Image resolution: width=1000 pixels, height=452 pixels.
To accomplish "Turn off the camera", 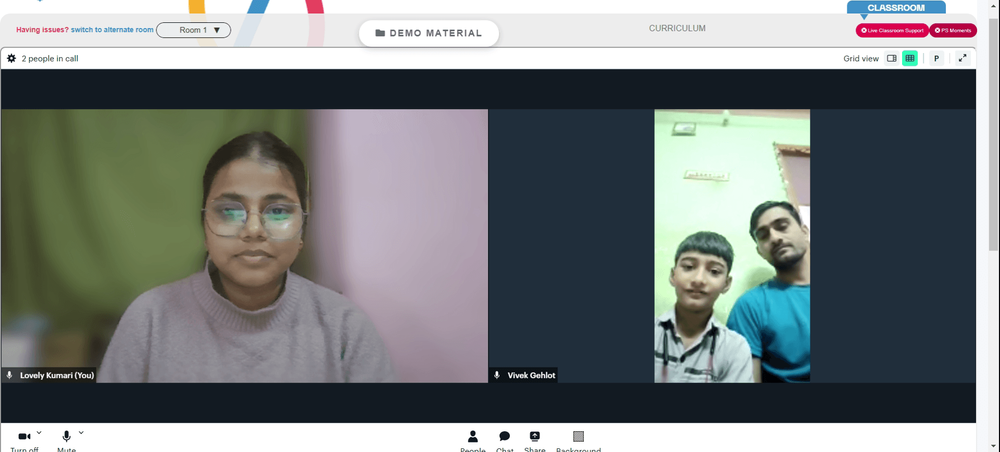I will click(24, 441).
